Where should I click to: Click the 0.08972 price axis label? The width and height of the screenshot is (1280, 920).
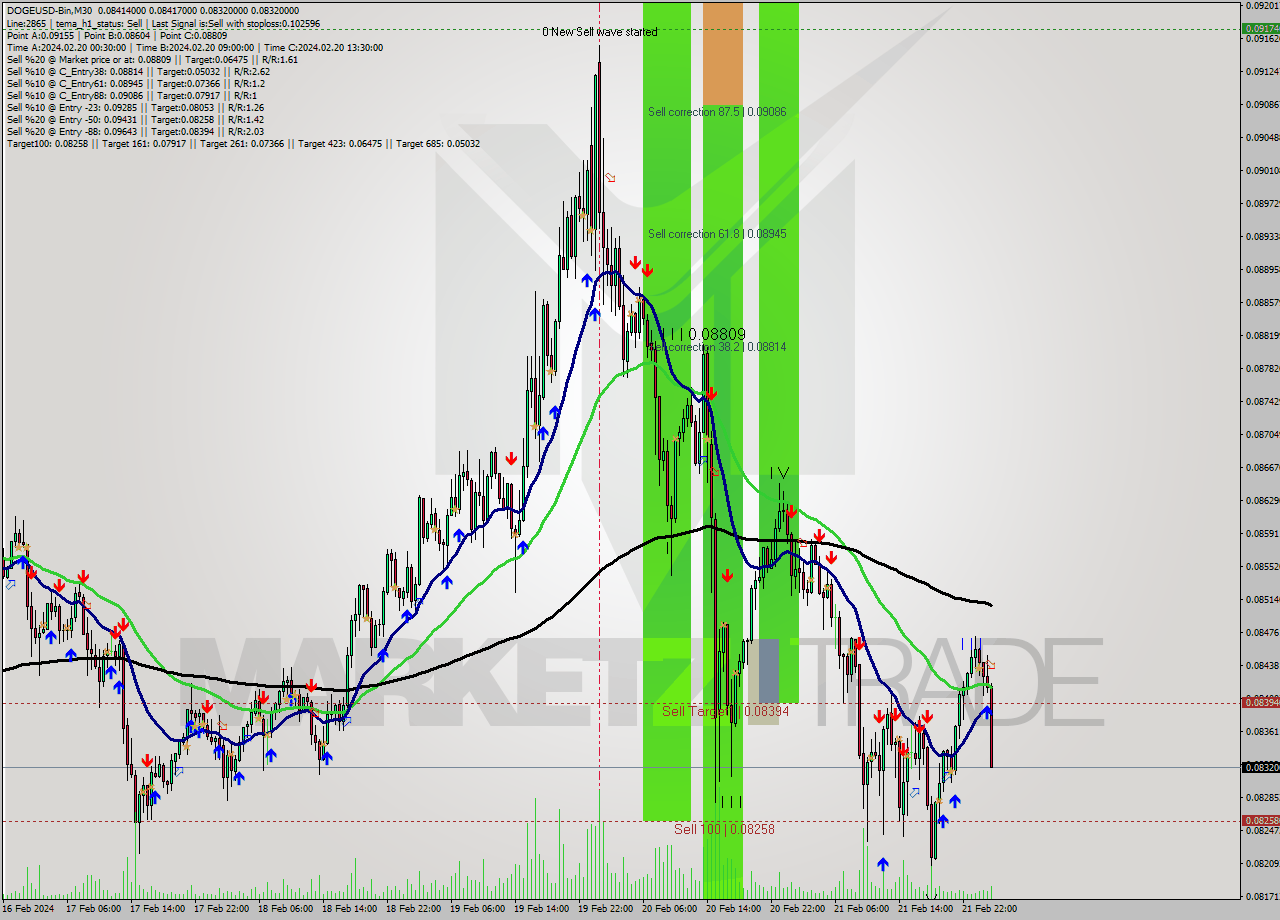(x=1263, y=203)
